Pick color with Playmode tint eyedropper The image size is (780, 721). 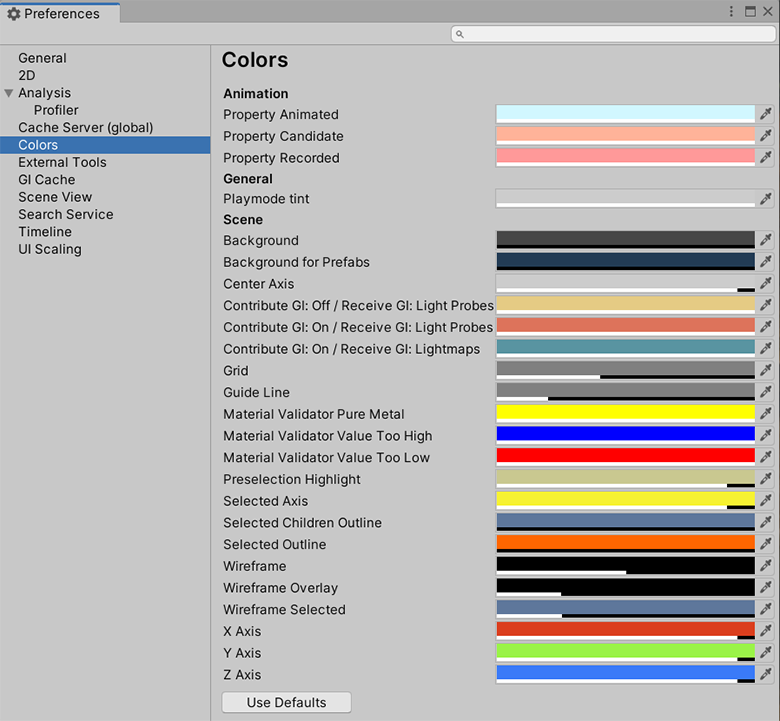765,198
